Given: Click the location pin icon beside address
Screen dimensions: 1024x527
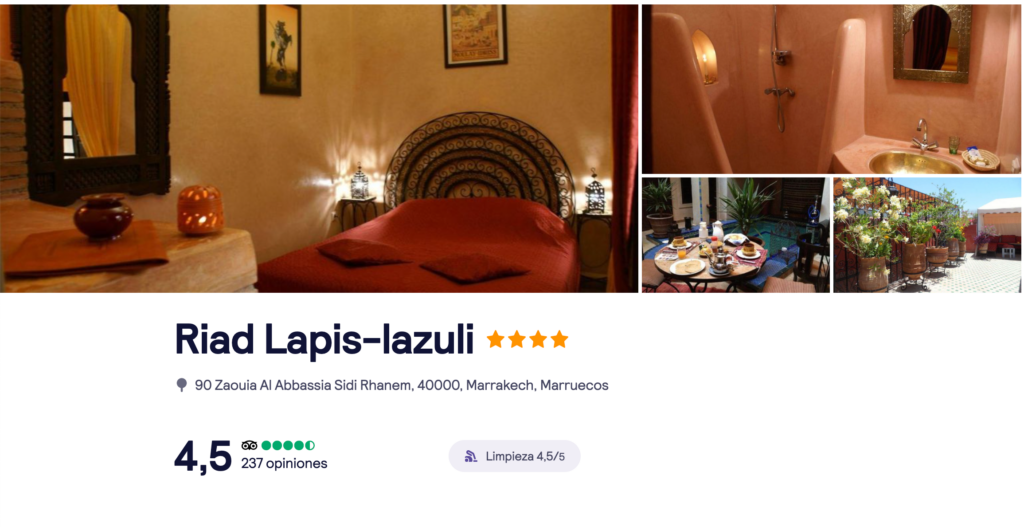Looking at the screenshot, I should pyautogui.click(x=182, y=385).
